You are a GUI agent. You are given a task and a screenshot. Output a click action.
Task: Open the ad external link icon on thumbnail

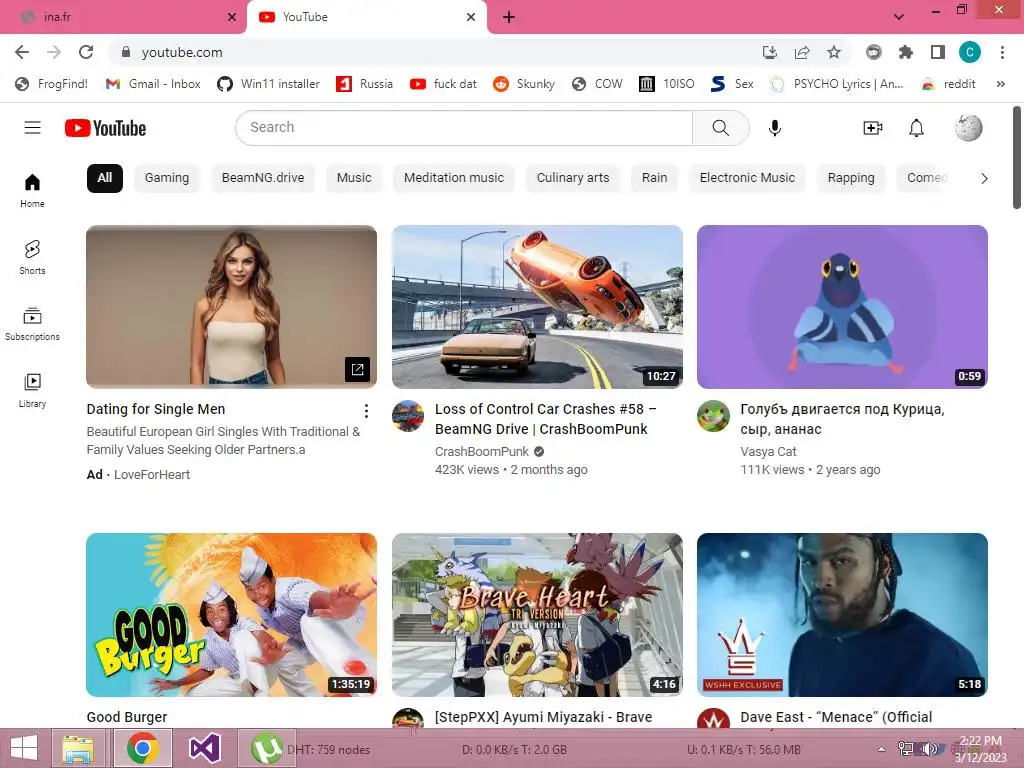coord(357,370)
